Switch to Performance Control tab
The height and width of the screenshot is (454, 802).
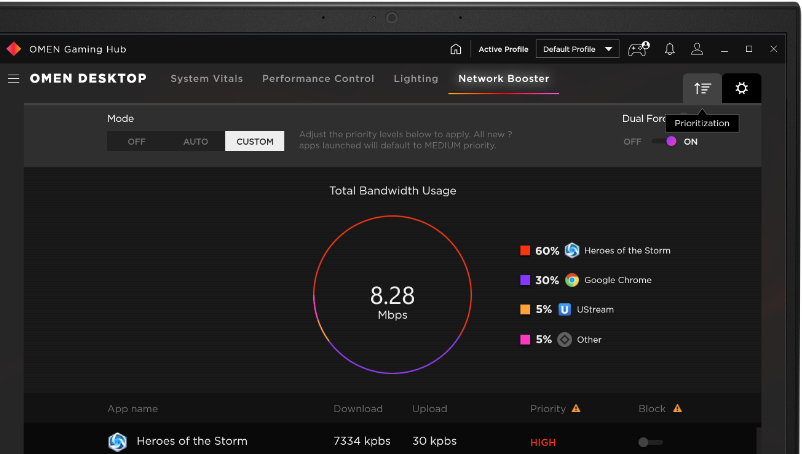318,79
